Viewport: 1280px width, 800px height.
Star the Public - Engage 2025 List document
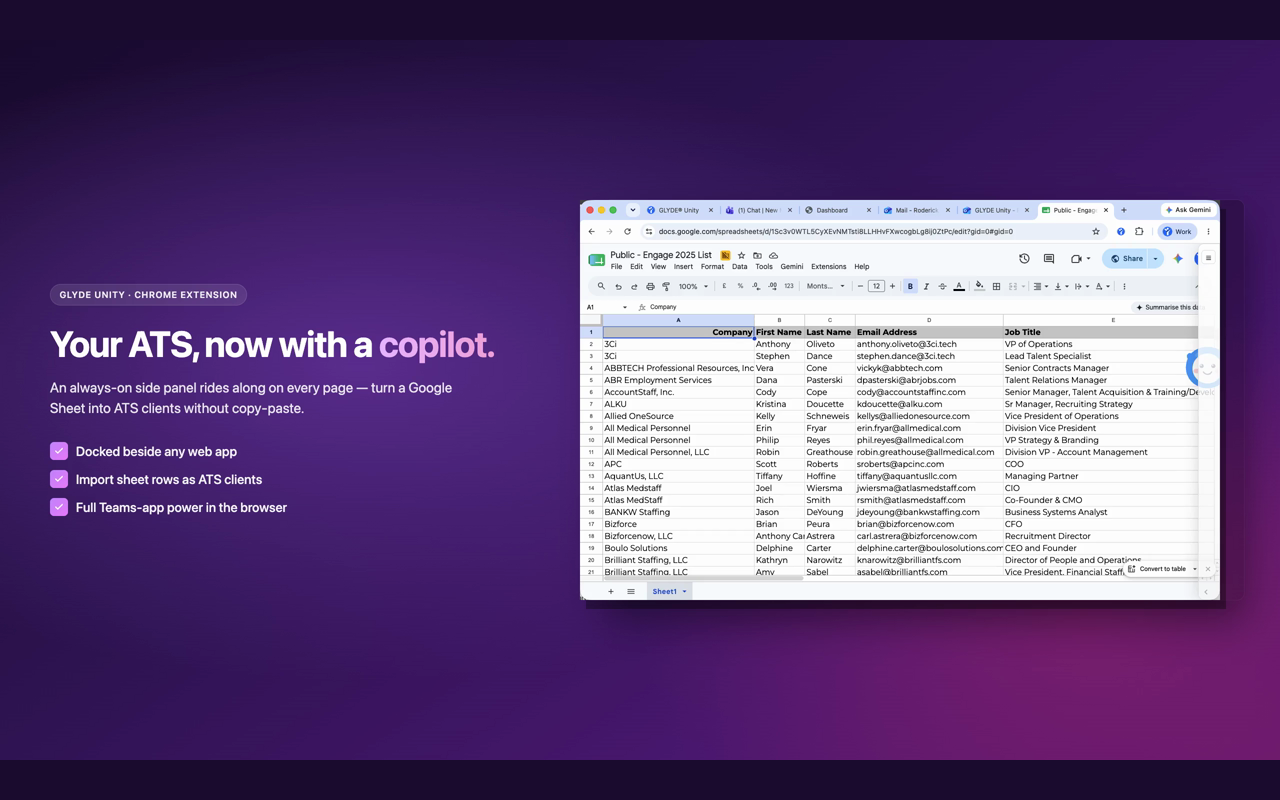pos(741,256)
